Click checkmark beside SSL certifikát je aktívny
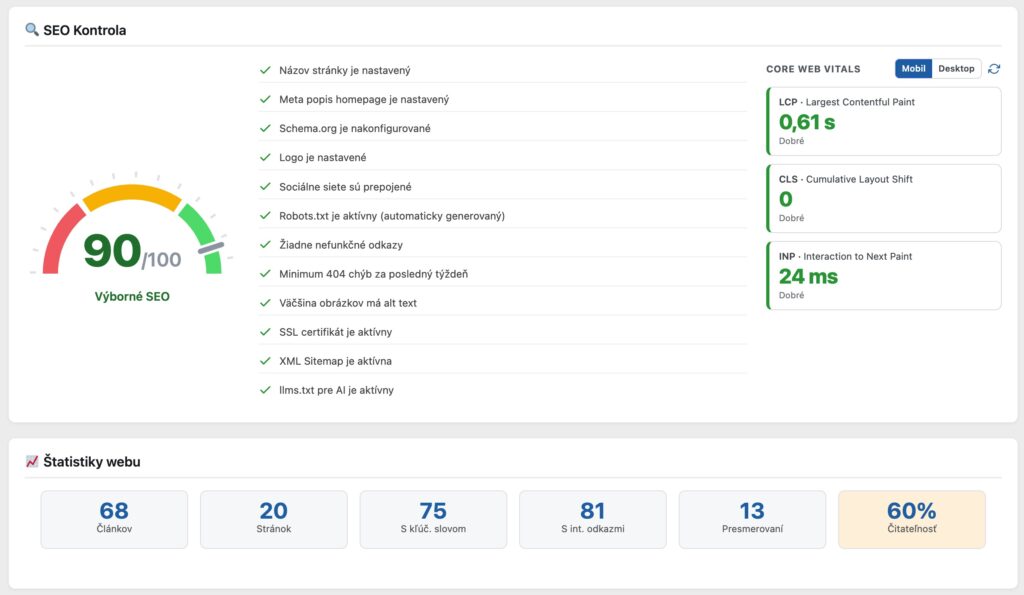Screen dimensions: 1024x595 pyautogui.click(x=265, y=332)
